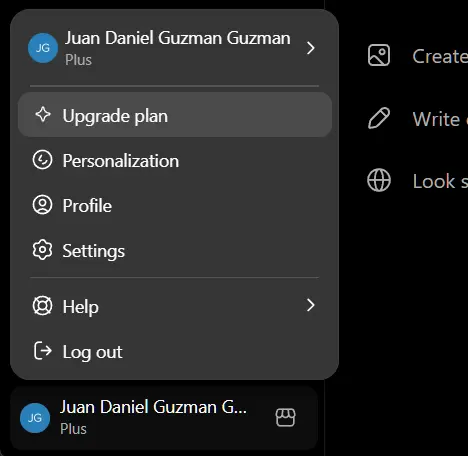Viewport: 468px width, 456px height.
Task: Expand the account chevron next to user name
Action: pyautogui.click(x=311, y=48)
